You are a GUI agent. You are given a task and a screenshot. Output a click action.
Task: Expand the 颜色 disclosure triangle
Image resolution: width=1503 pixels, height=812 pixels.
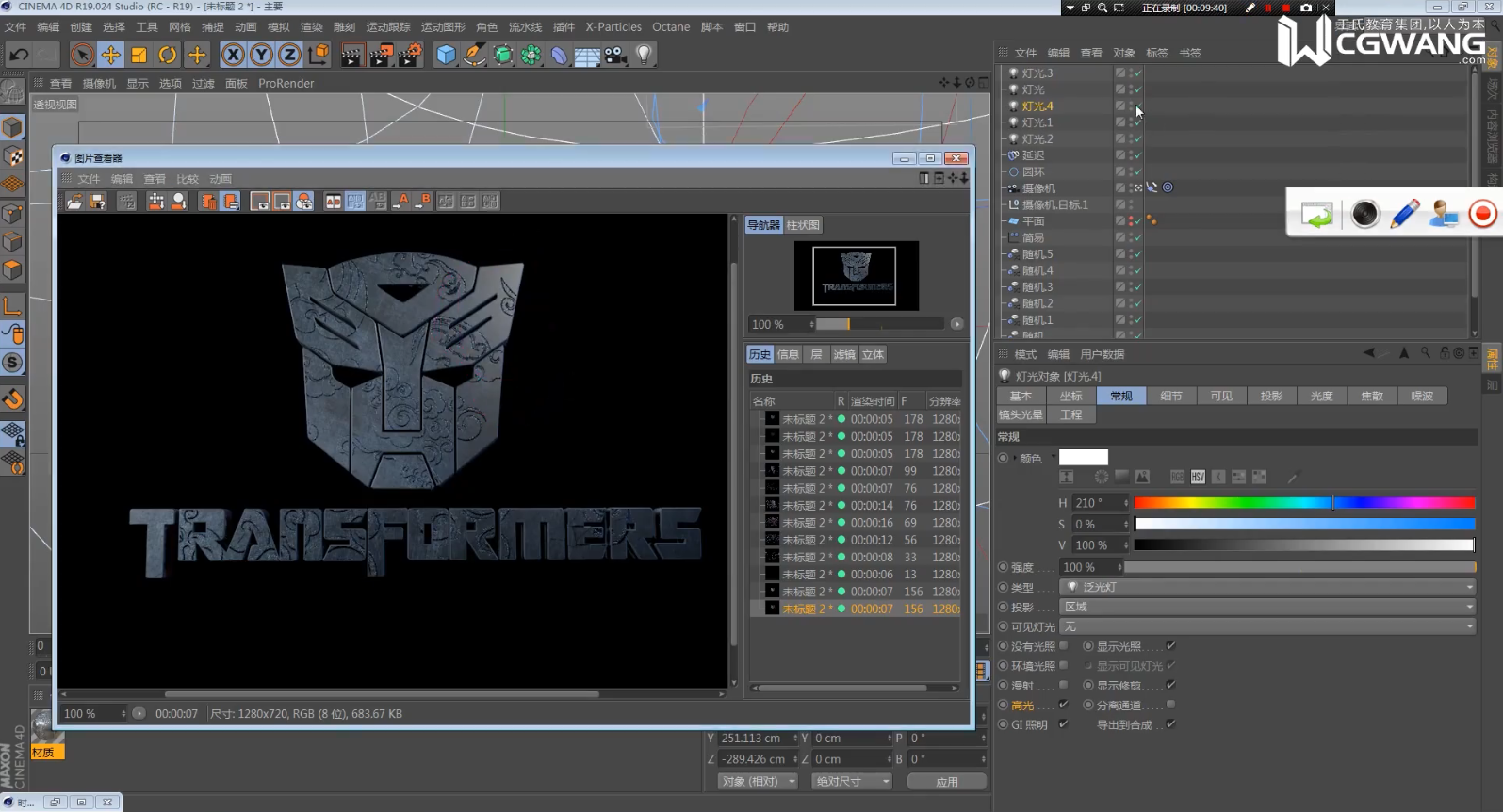point(1015,459)
